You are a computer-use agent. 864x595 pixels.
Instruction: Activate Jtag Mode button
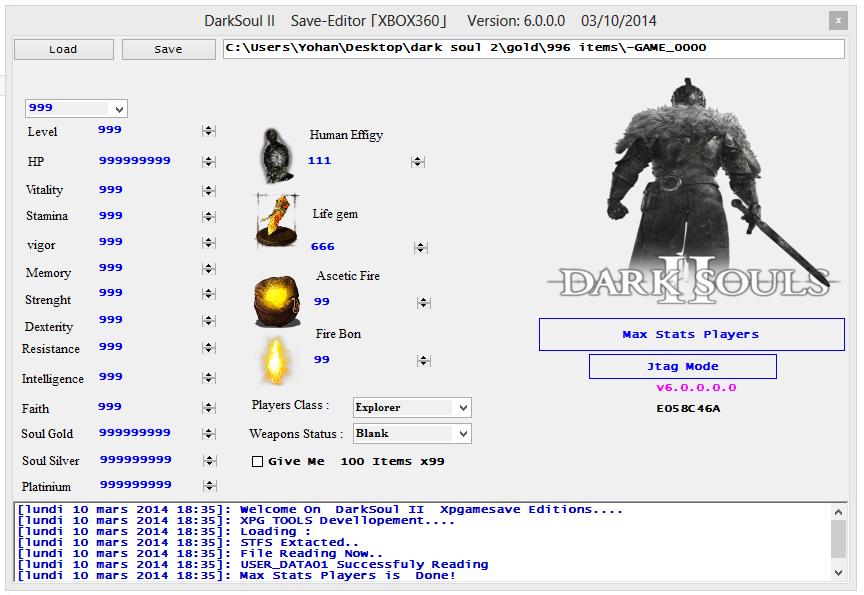(682, 367)
